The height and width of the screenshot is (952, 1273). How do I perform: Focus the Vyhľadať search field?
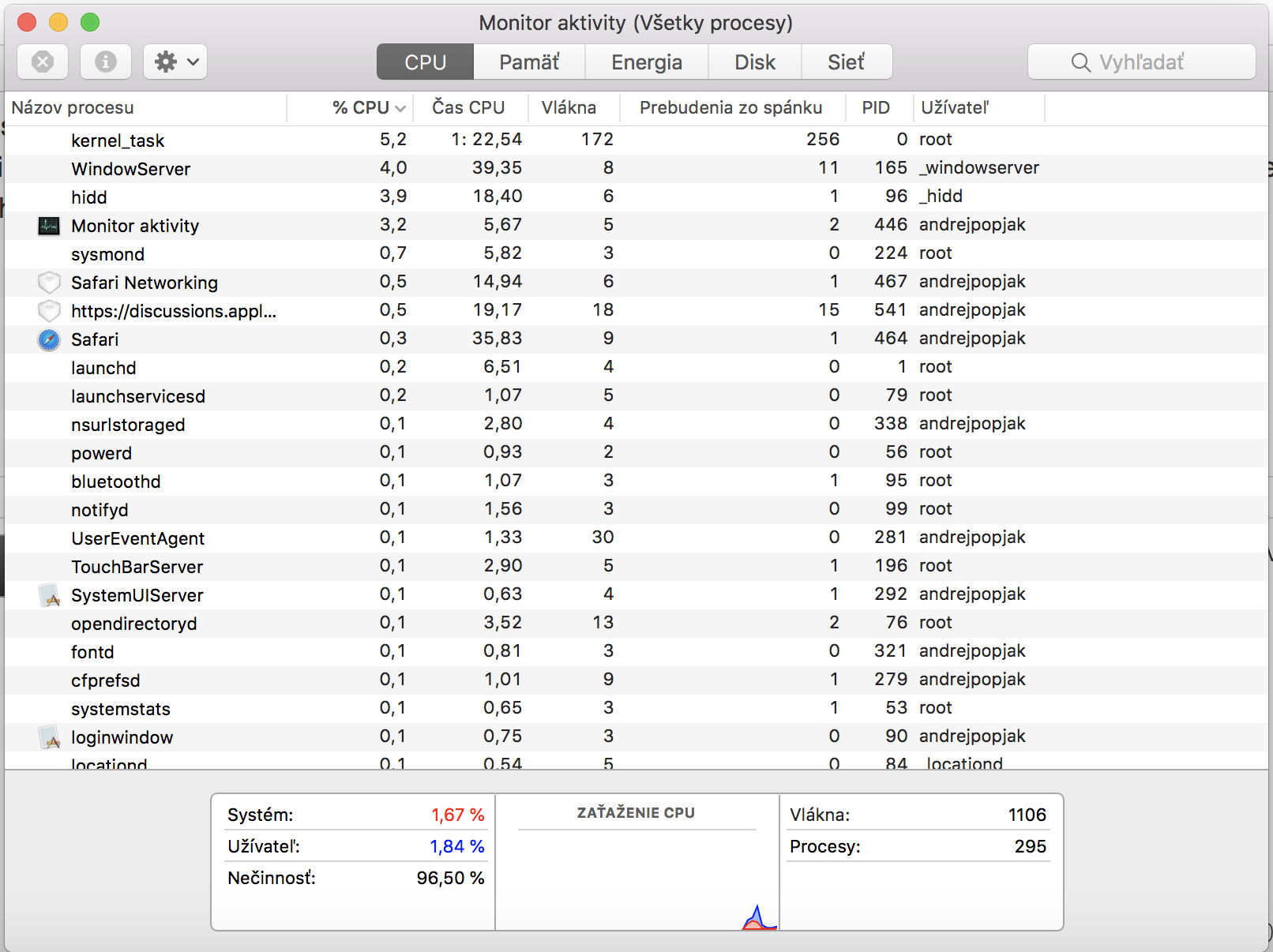coord(1142,62)
